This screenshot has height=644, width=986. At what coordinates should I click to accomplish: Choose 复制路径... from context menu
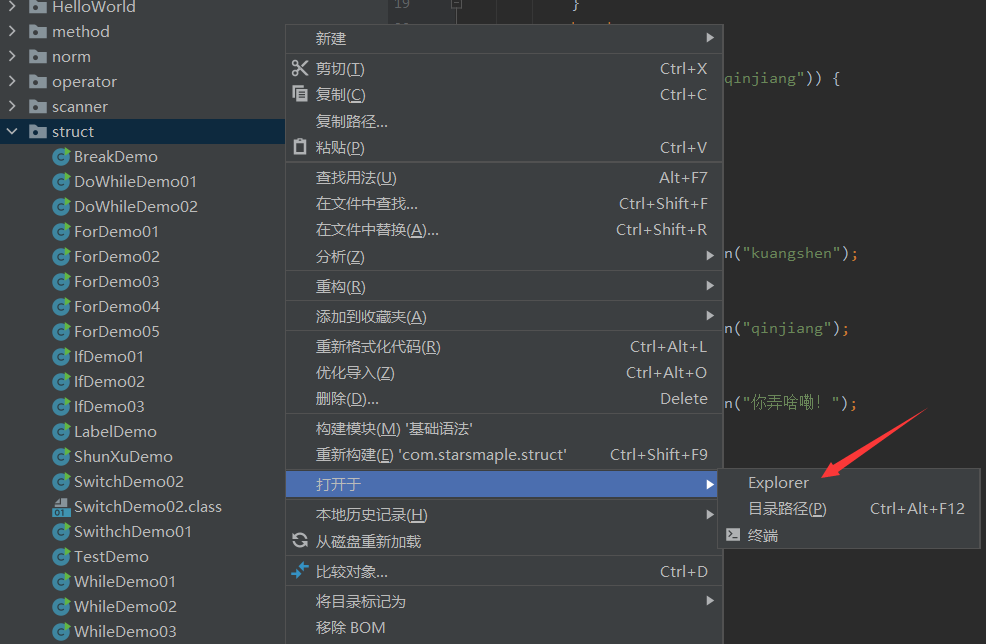coord(504,121)
